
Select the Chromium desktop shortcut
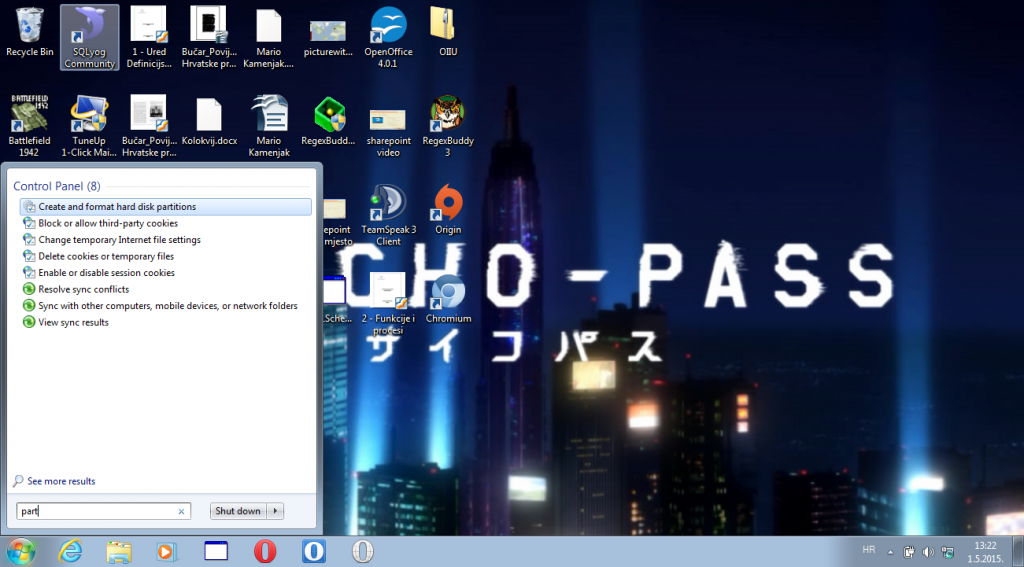click(x=448, y=299)
